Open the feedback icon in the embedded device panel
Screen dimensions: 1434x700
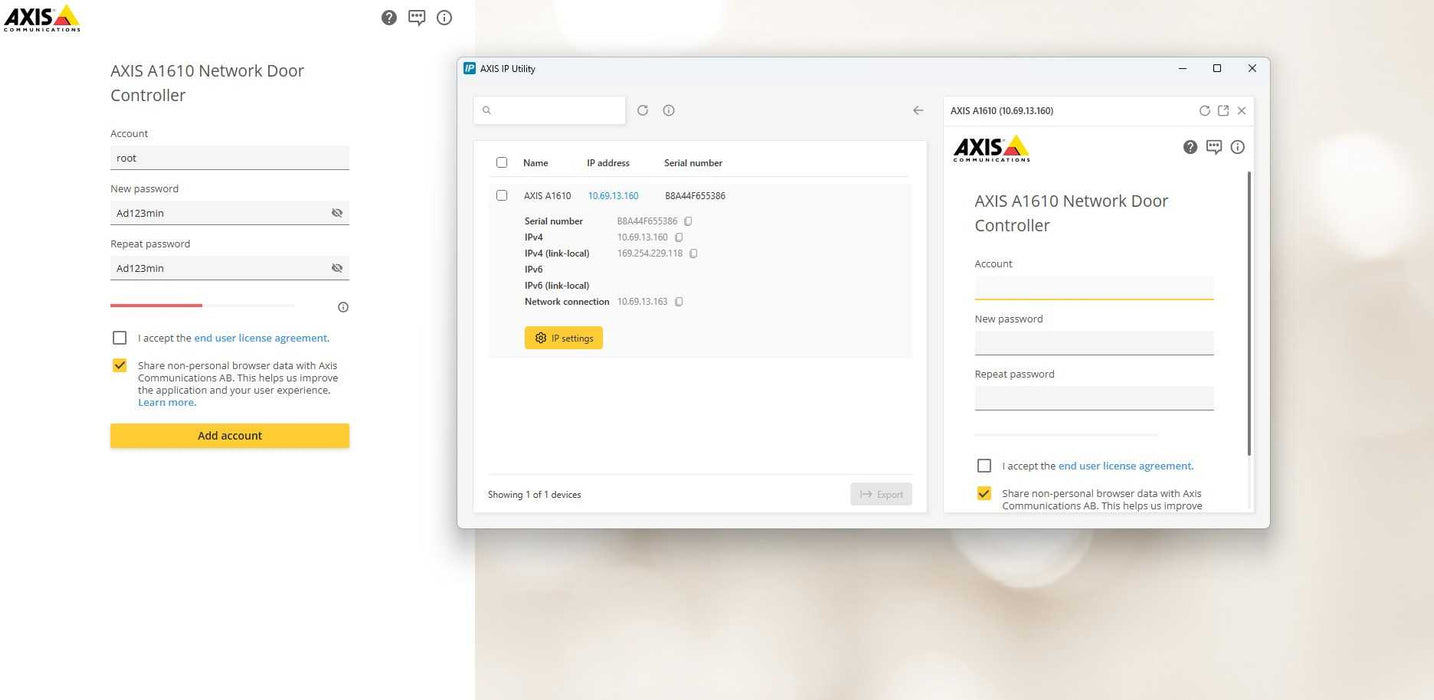click(x=1214, y=147)
